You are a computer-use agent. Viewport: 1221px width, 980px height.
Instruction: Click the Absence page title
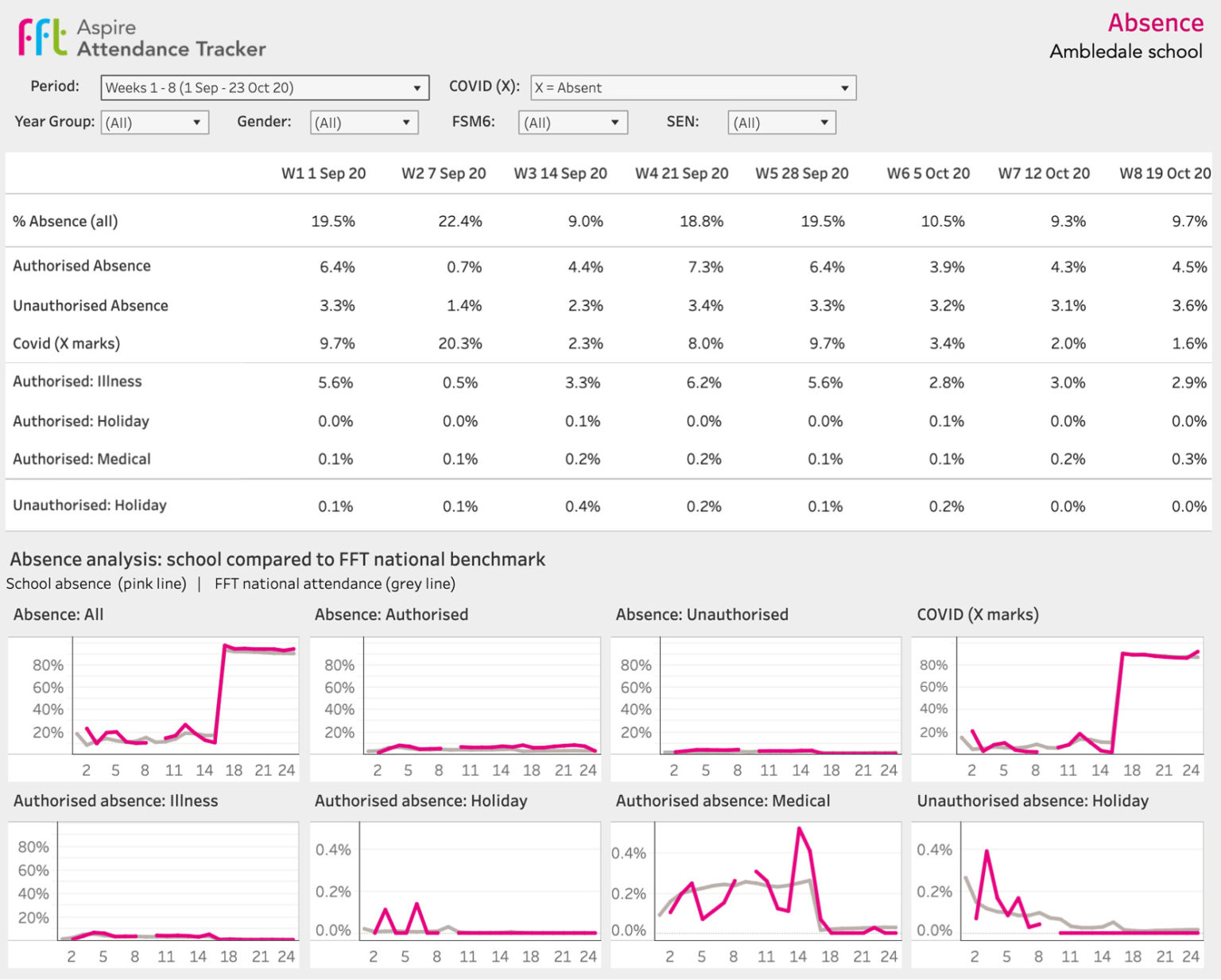(1157, 23)
